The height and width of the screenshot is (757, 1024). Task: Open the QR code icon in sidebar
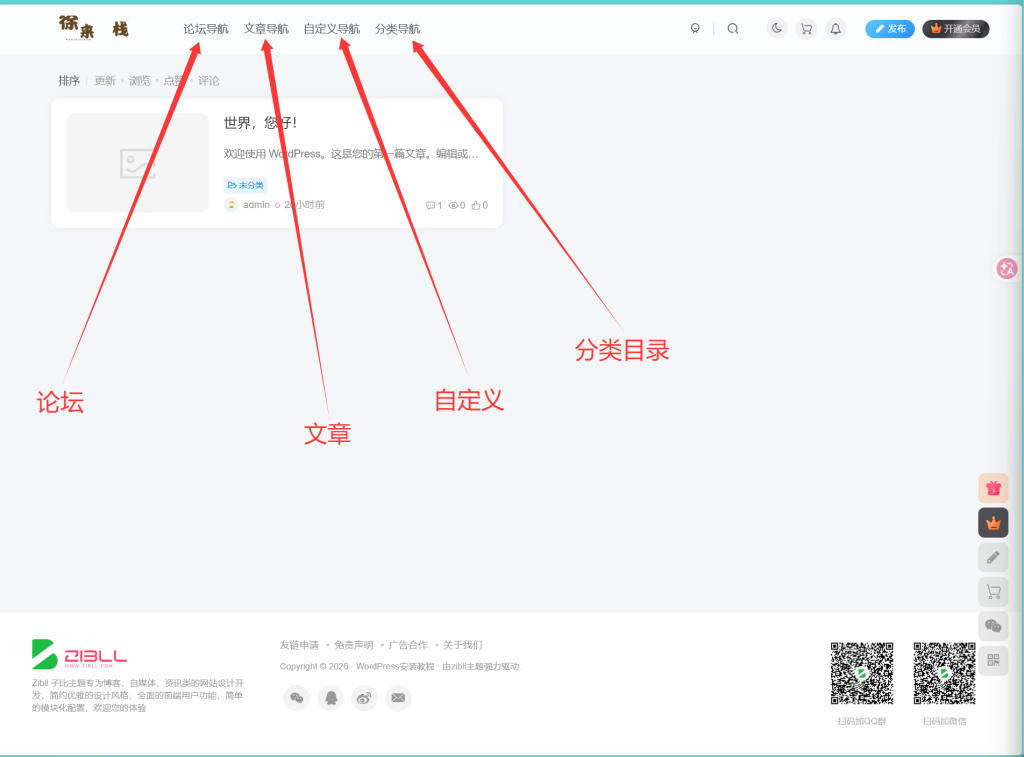(x=993, y=660)
